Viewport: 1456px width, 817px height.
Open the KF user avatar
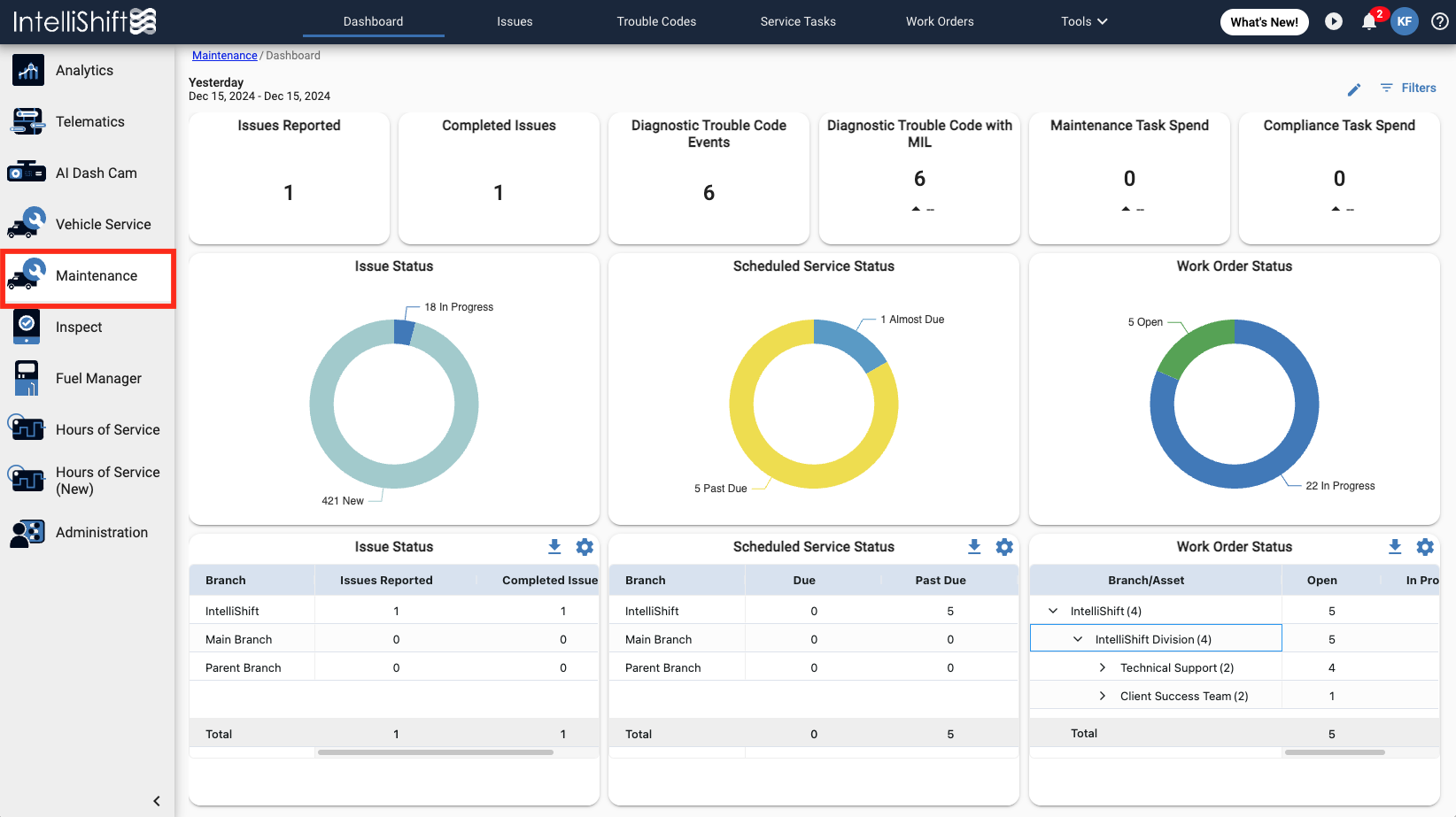1405,21
